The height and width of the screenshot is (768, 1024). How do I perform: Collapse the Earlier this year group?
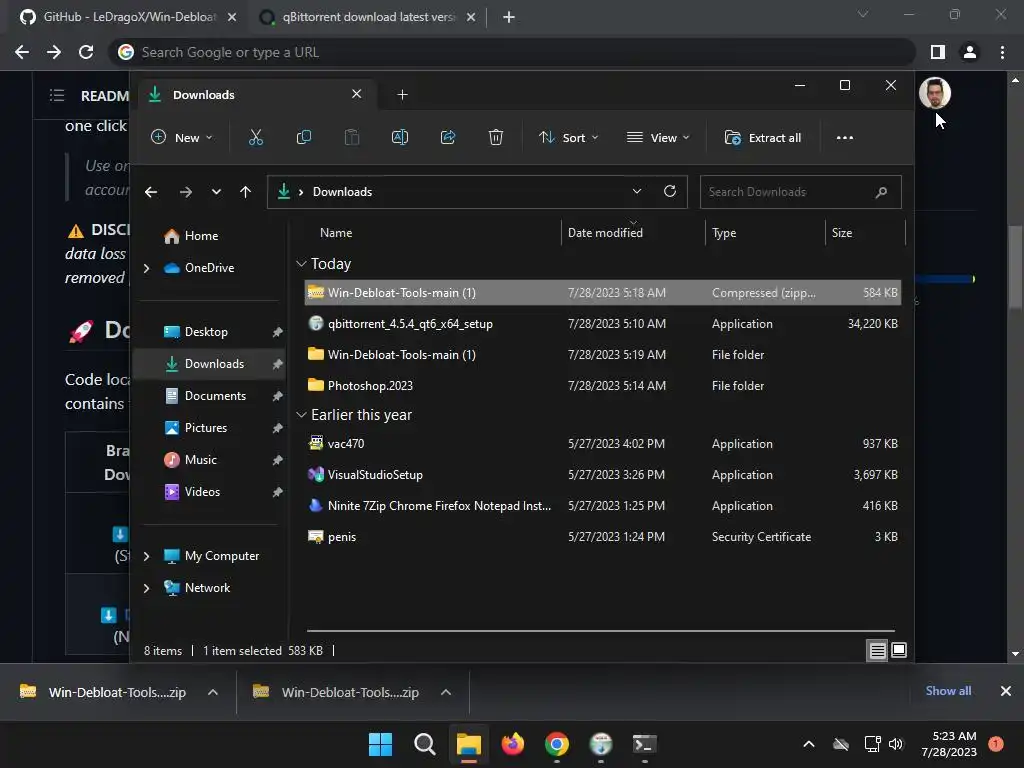(301, 415)
